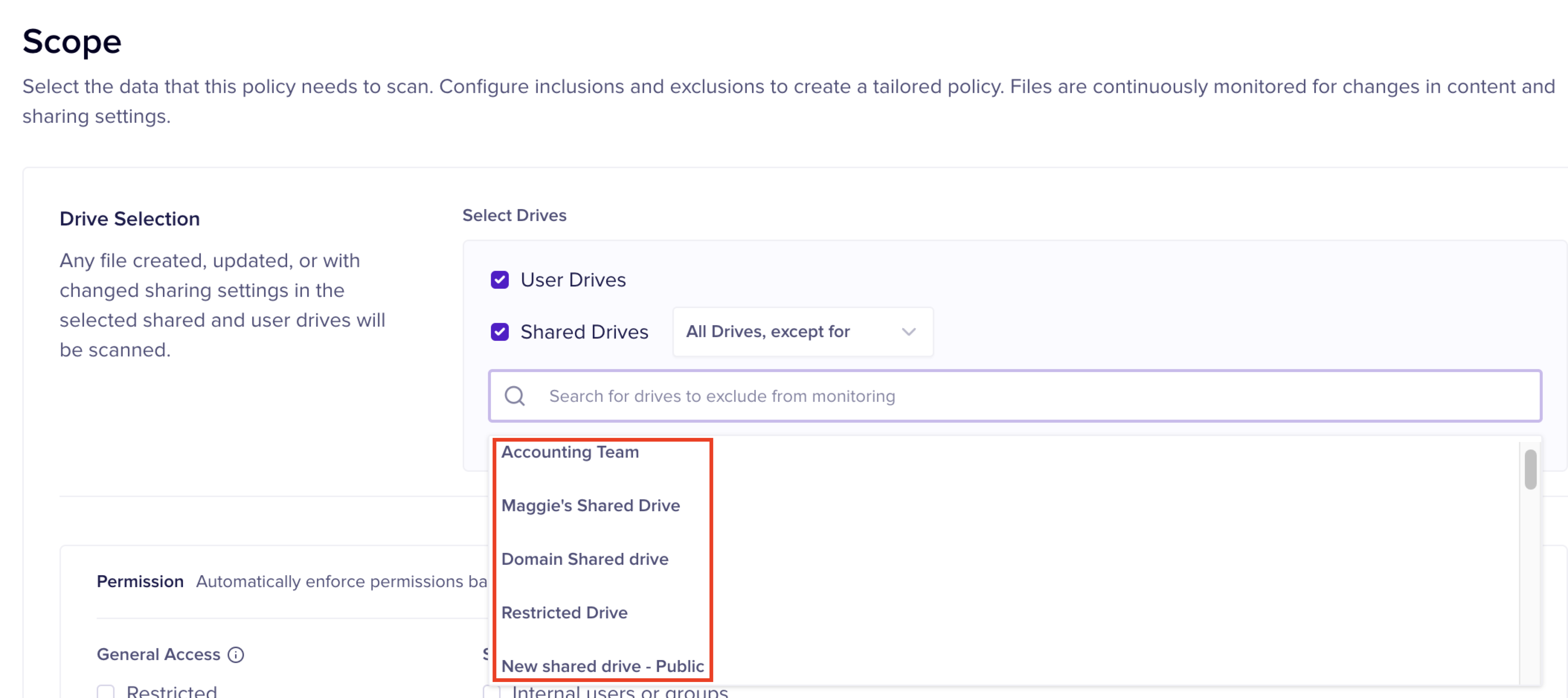Select Accounting Team from drive list
Image resolution: width=1568 pixels, height=698 pixels.
point(570,452)
